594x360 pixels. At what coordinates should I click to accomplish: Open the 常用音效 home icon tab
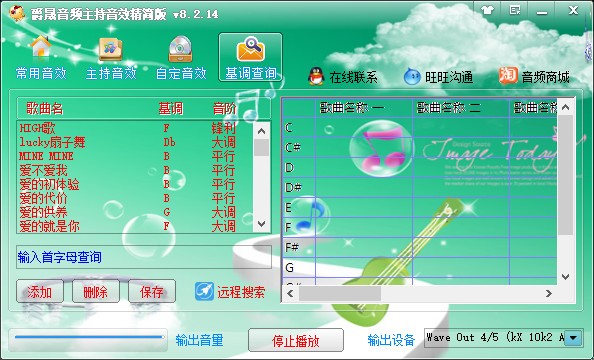pyautogui.click(x=41, y=57)
